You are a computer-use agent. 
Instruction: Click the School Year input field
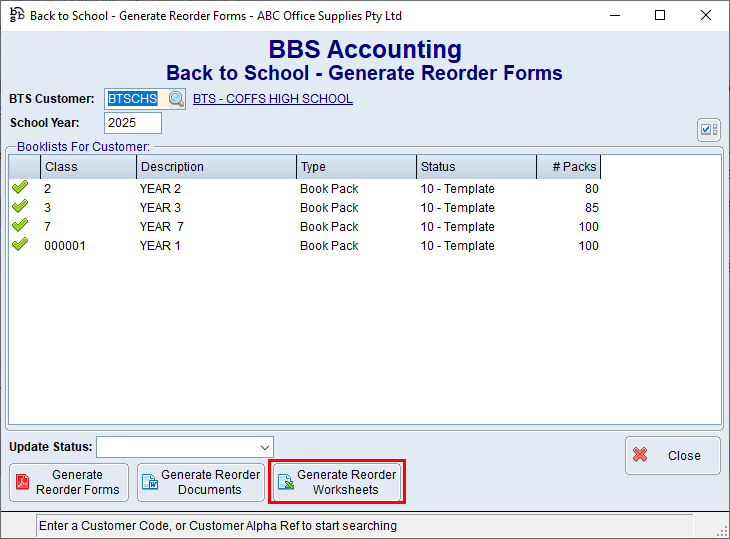point(132,123)
